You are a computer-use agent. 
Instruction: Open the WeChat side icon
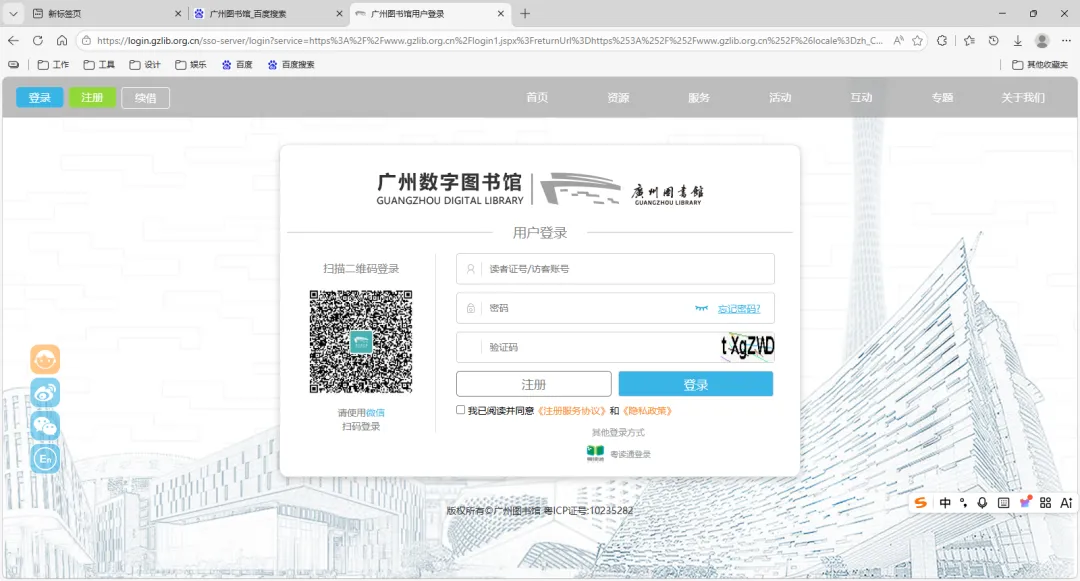(x=45, y=425)
